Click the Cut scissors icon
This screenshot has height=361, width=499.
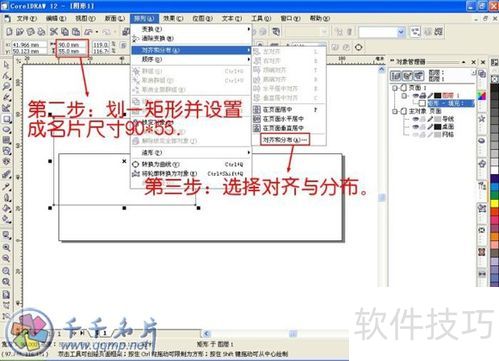54,32
